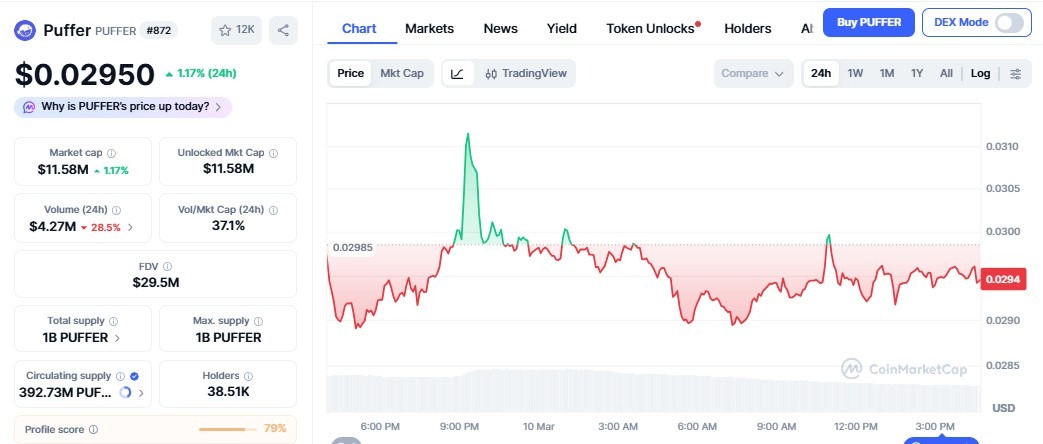This screenshot has width=1043, height=444.
Task: Open the Compare dropdown
Action: pos(753,74)
